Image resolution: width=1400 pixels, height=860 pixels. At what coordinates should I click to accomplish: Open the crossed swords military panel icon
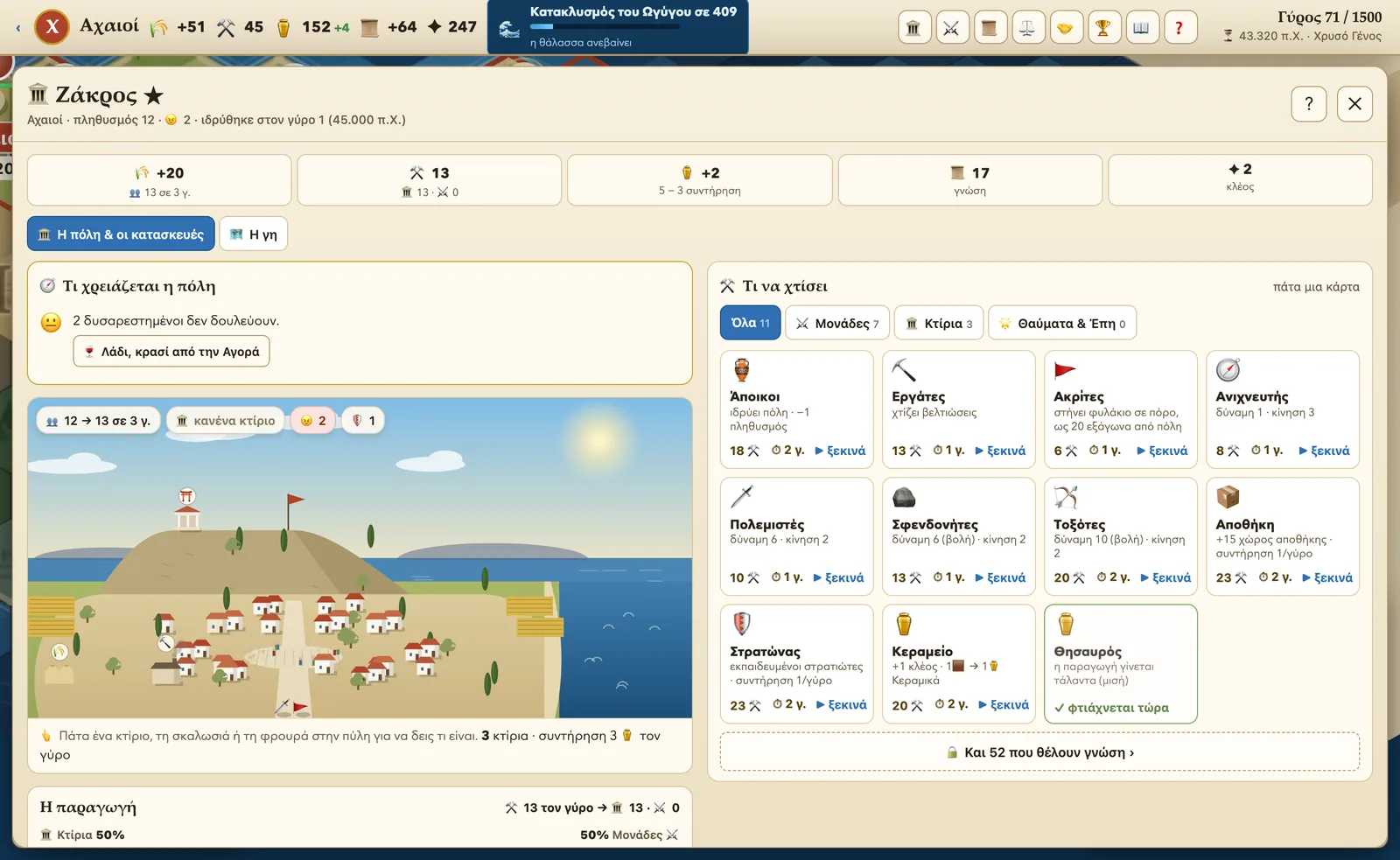[951, 28]
